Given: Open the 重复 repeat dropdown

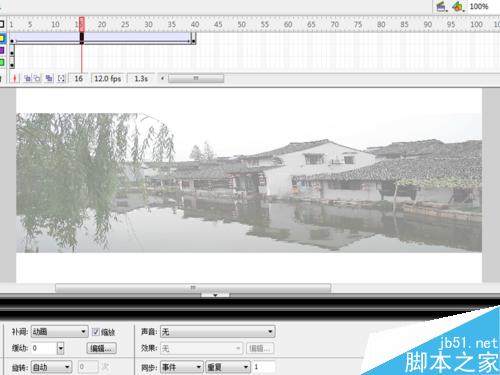Looking at the screenshot, I should coord(228,367).
